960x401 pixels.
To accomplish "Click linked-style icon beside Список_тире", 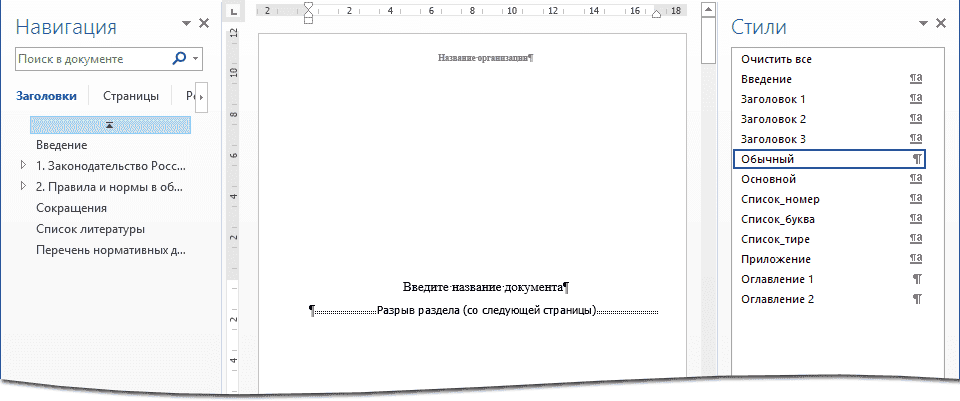I will [x=916, y=239].
